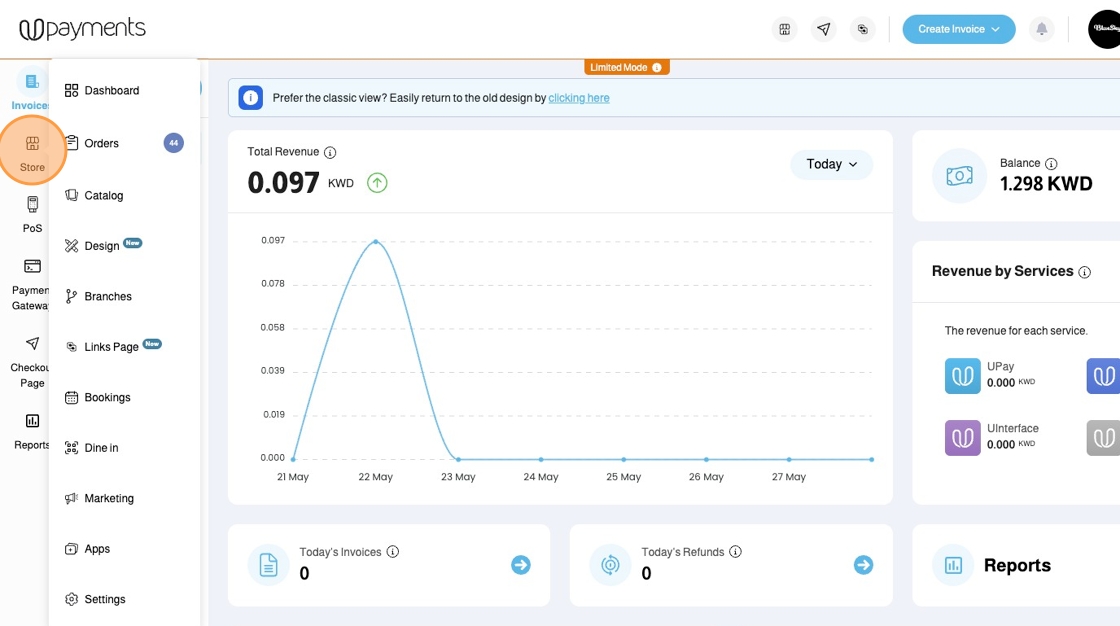Open the Create Invoice dropdown
Image resolution: width=1120 pixels, height=626 pixels.
tap(959, 29)
